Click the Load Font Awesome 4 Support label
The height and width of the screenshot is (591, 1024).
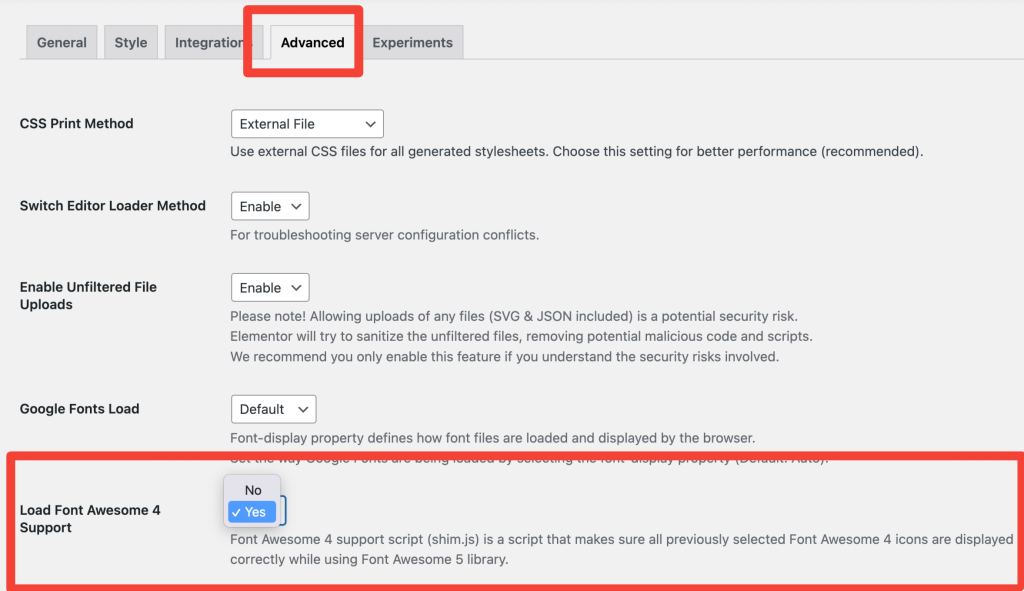coord(90,518)
